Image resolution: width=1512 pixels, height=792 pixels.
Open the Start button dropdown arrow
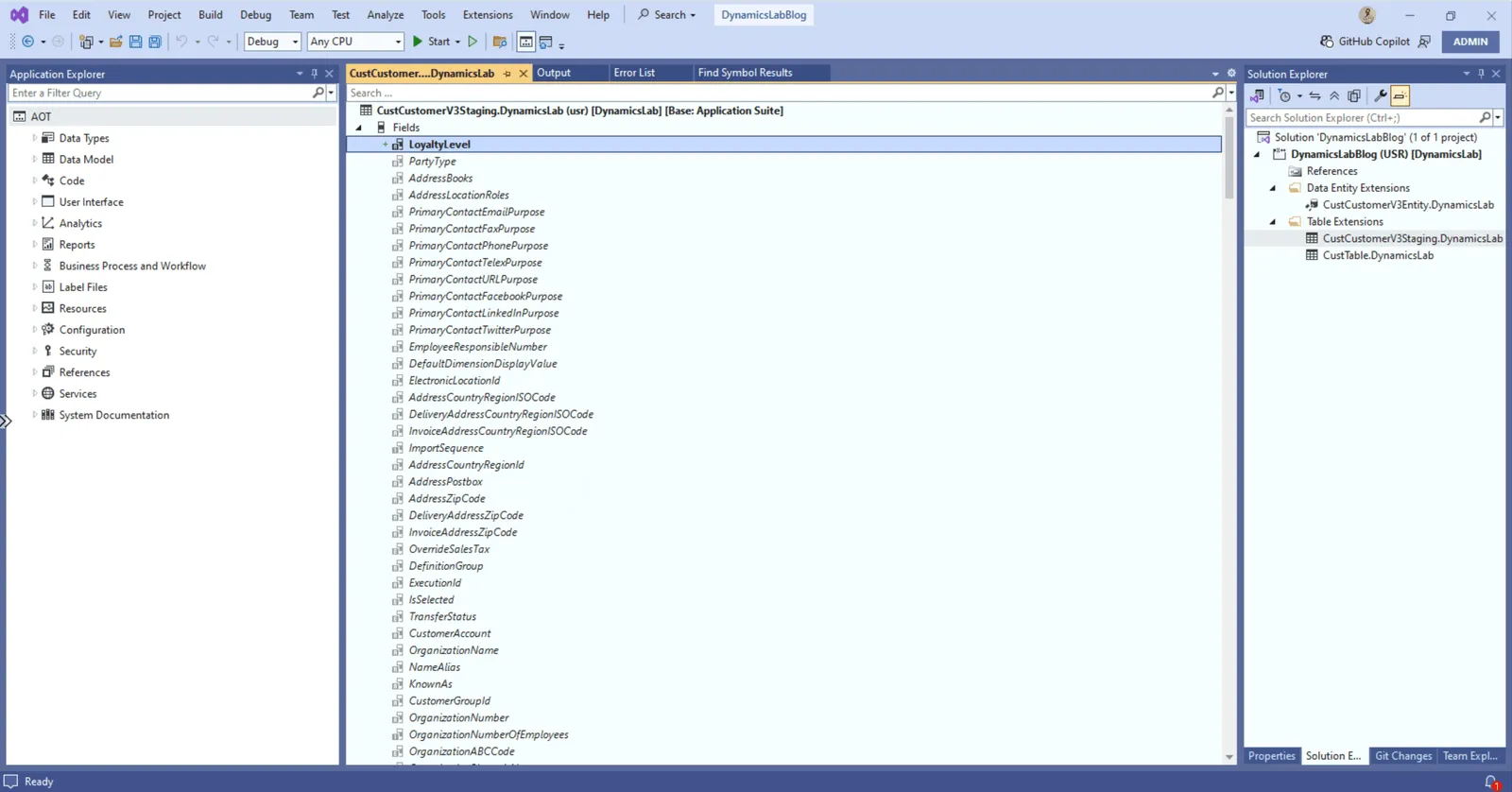click(x=457, y=42)
